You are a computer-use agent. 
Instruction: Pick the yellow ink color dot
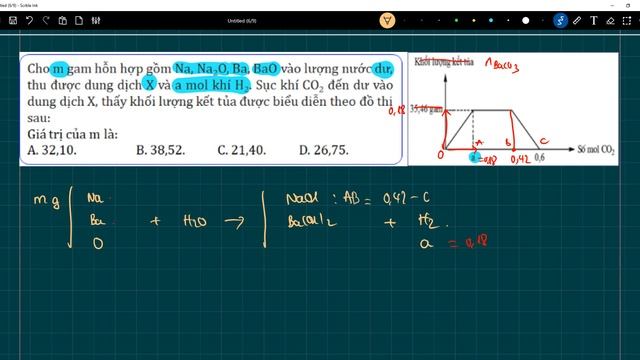(473, 20)
